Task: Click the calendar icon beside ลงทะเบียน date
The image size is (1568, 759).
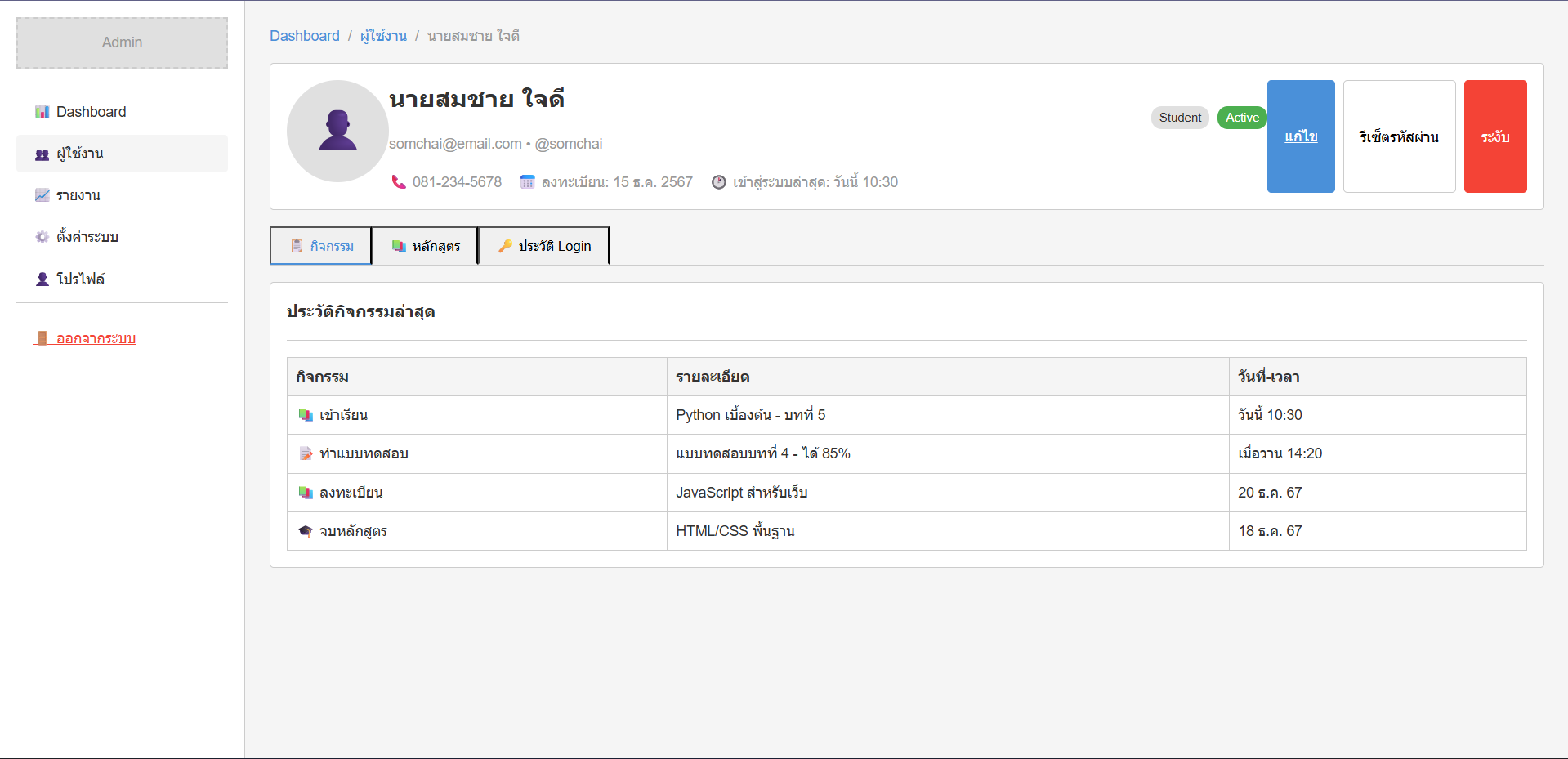Action: 528,182
